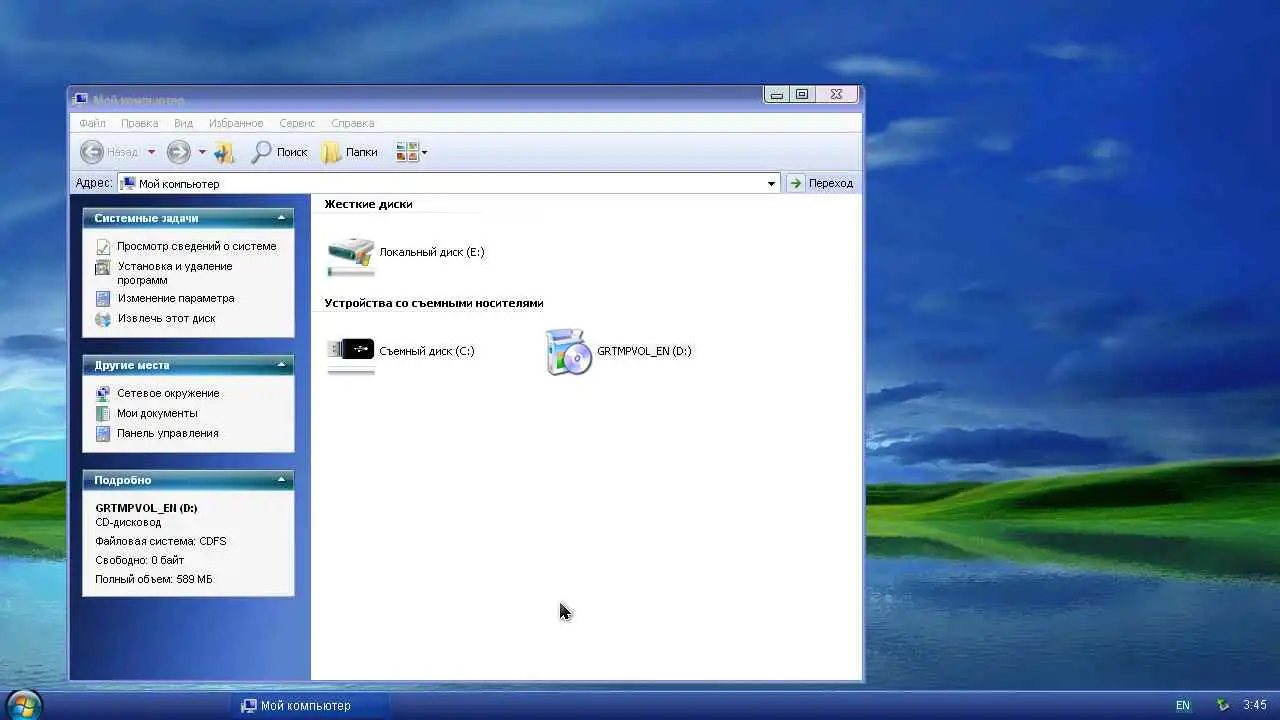Click the Up folder toolbar icon
This screenshot has width=1280, height=720.
225,152
